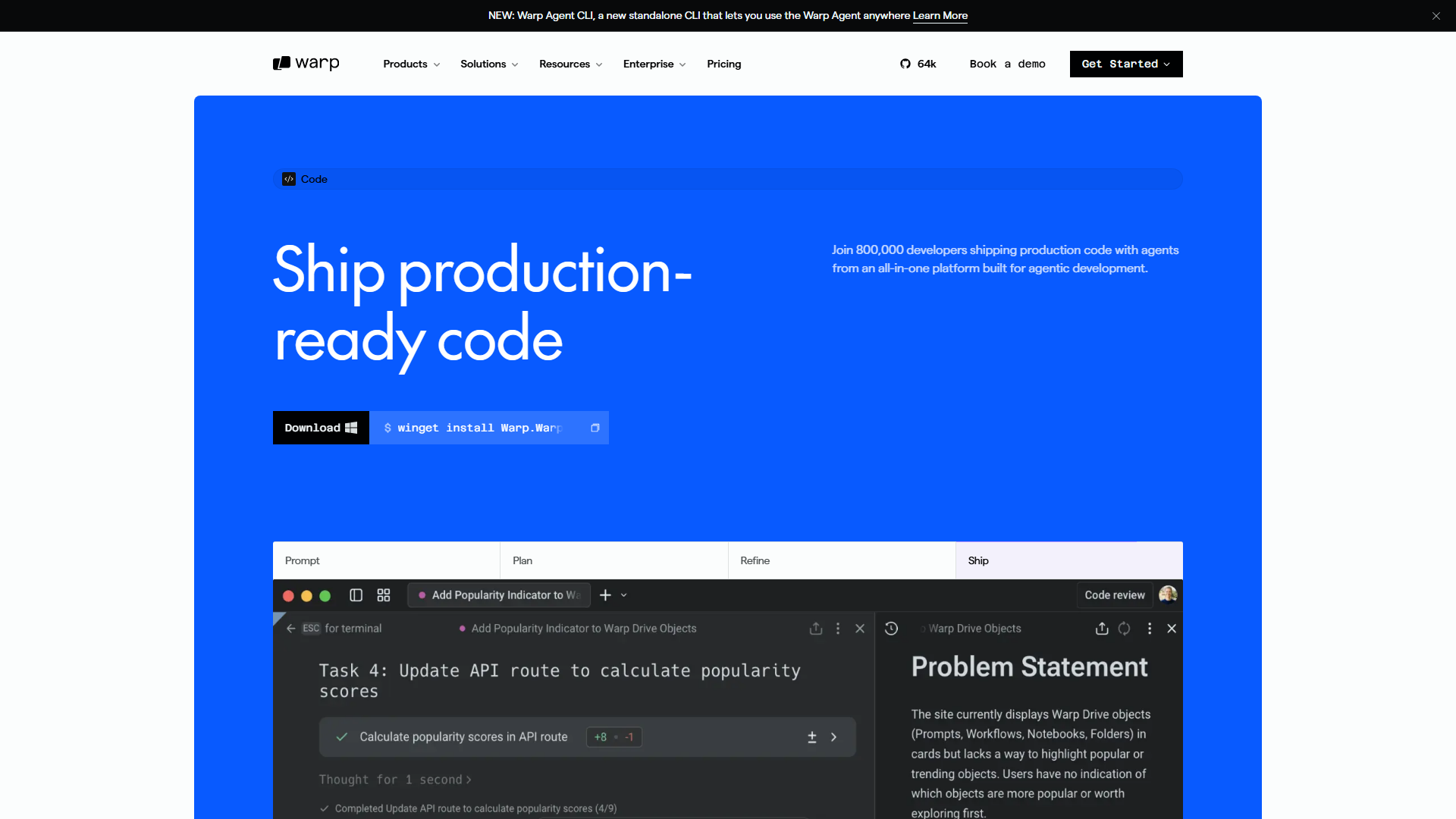Viewport: 1456px width, 819px height.
Task: Click the back arrow next to ESC
Action: pos(290,629)
